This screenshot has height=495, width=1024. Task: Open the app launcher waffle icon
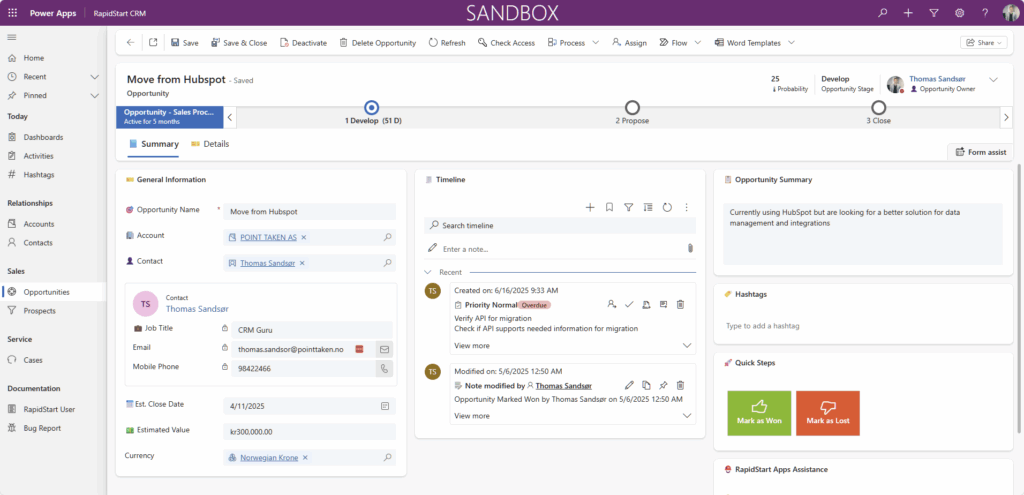(x=12, y=13)
